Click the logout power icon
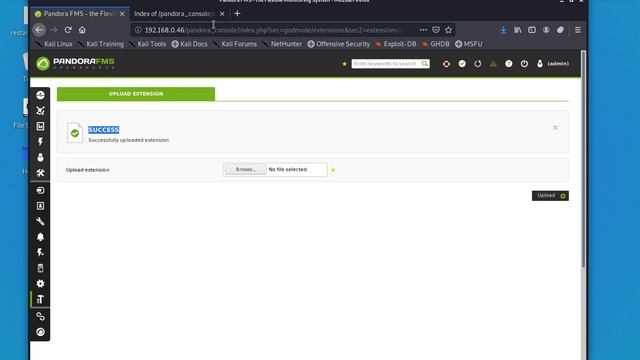 pyautogui.click(x=524, y=64)
